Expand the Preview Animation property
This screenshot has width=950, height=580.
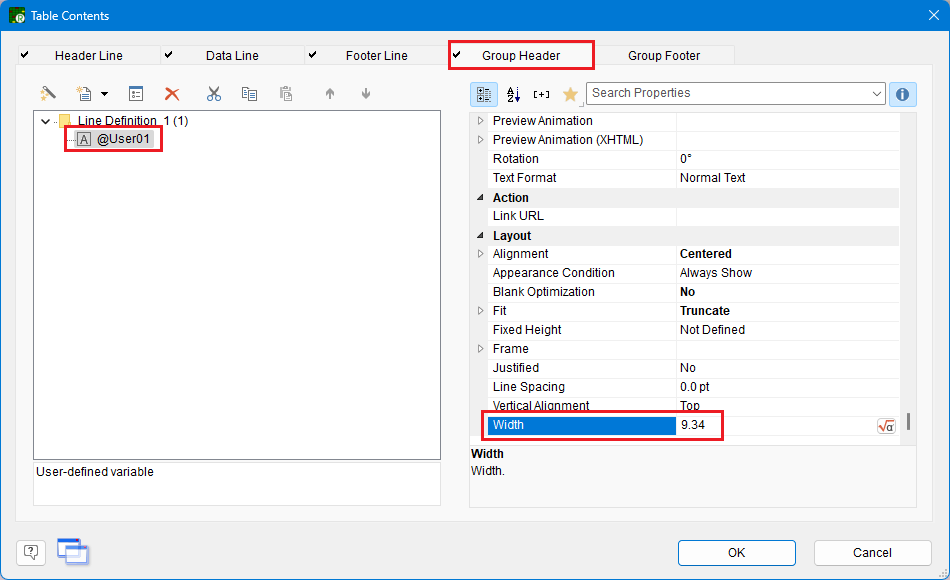[x=480, y=121]
